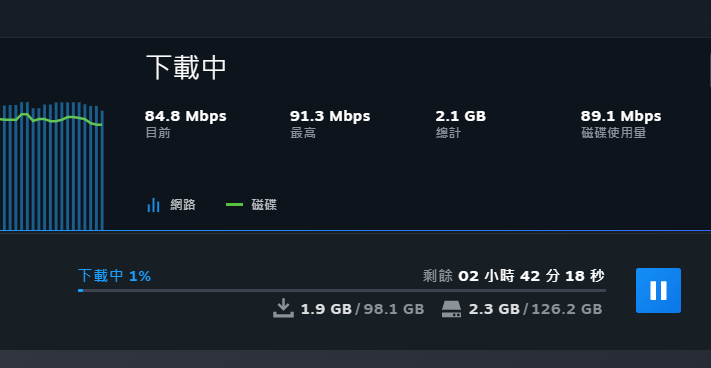Click the remaining time 02 小時 42 分 18 秒
The image size is (711, 368).
531,276
